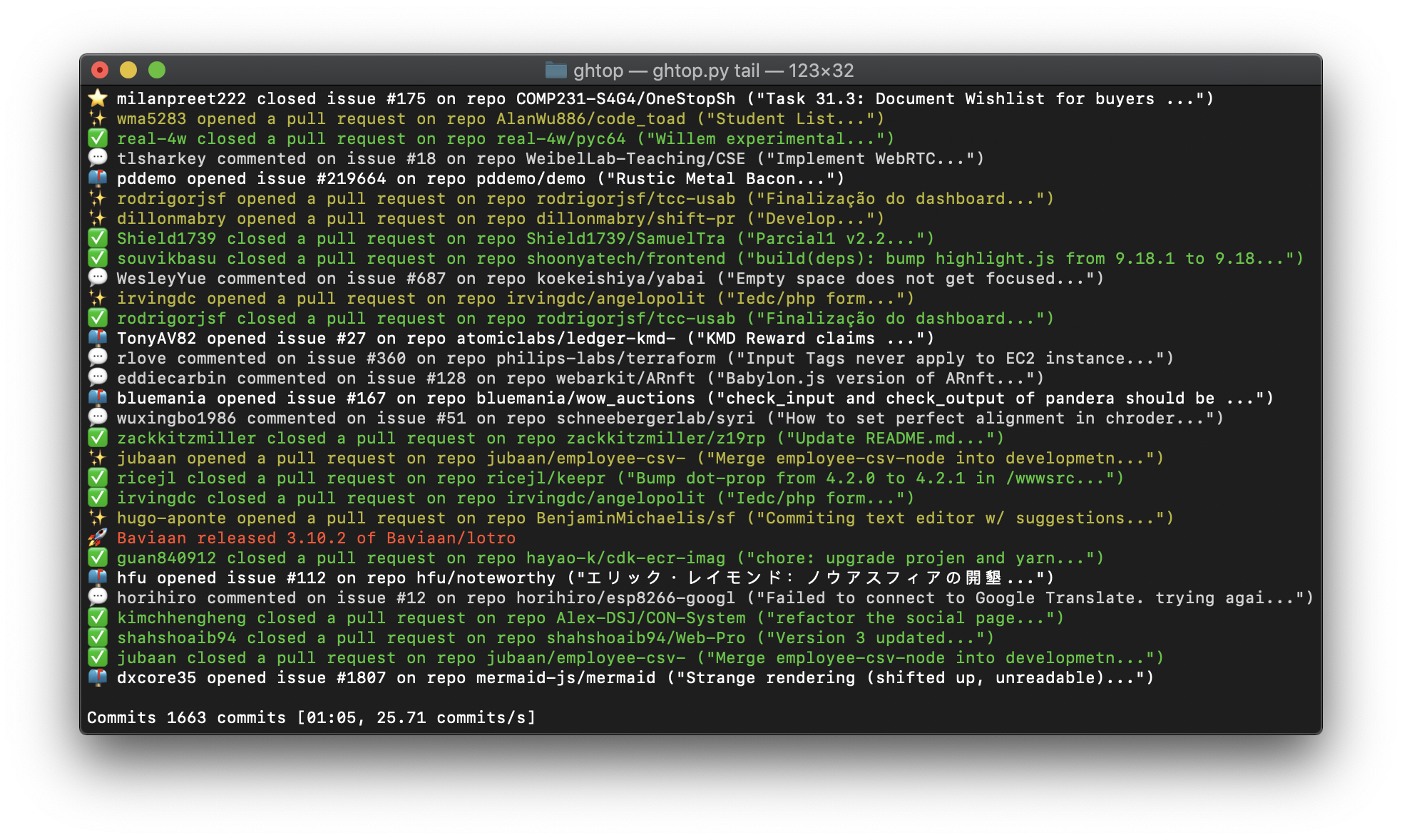
Task: Click the speech bubble beside tlsharkey comment
Action: pyautogui.click(x=98, y=158)
